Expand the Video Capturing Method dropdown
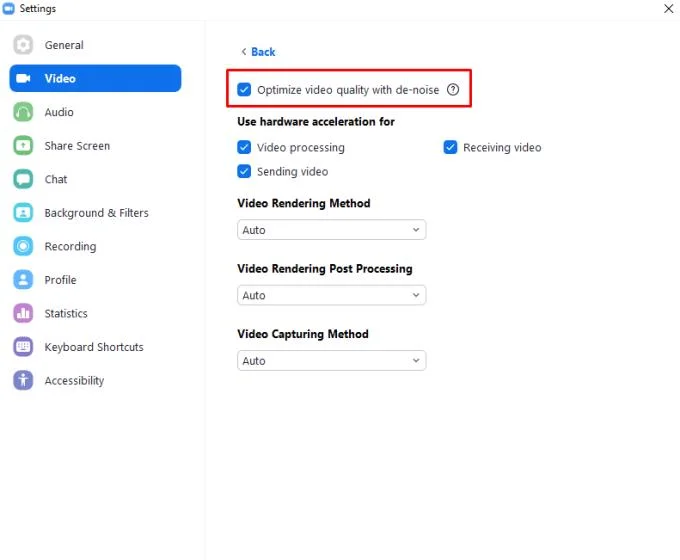 click(x=331, y=360)
